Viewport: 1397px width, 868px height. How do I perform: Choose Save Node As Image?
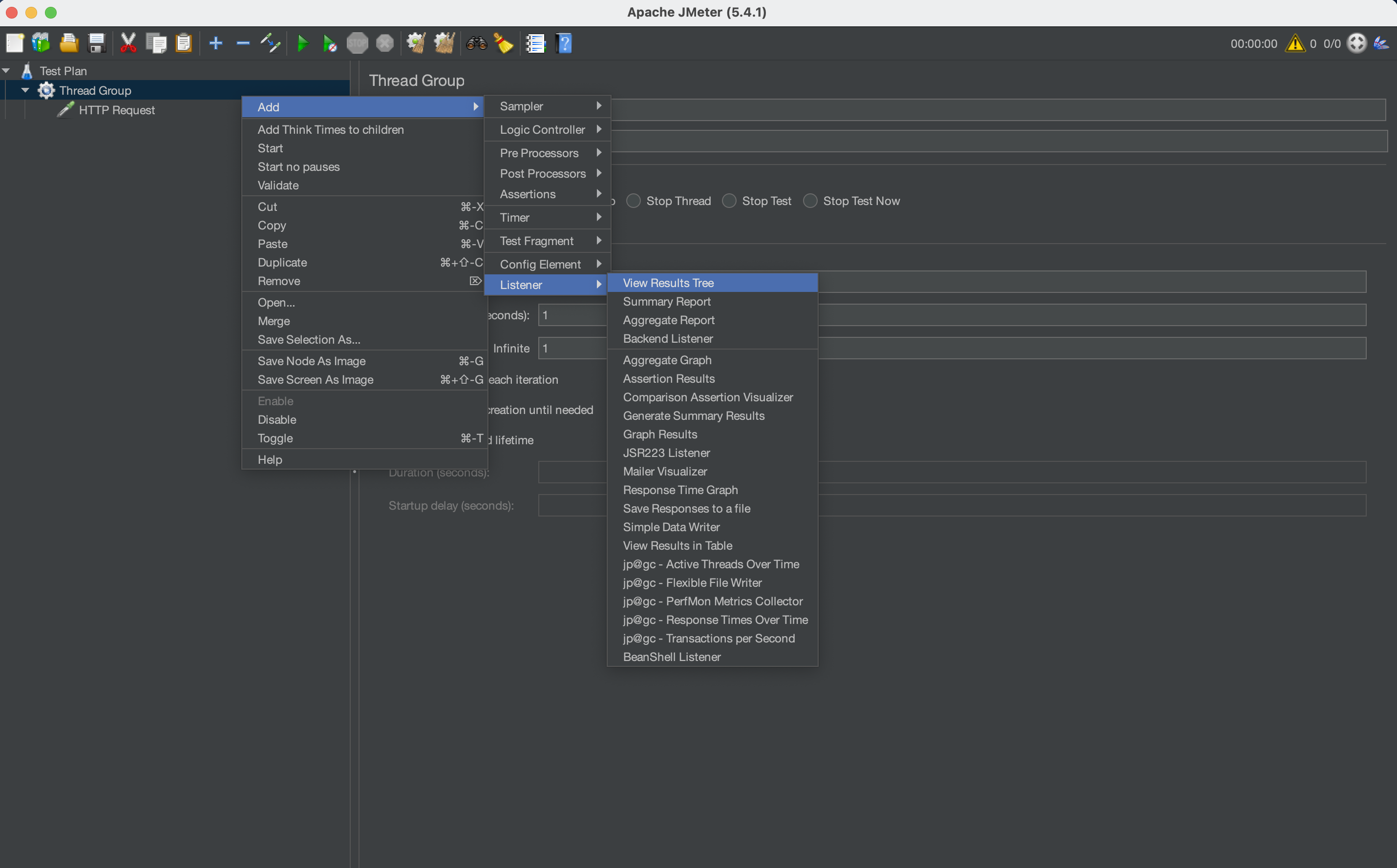click(x=365, y=361)
